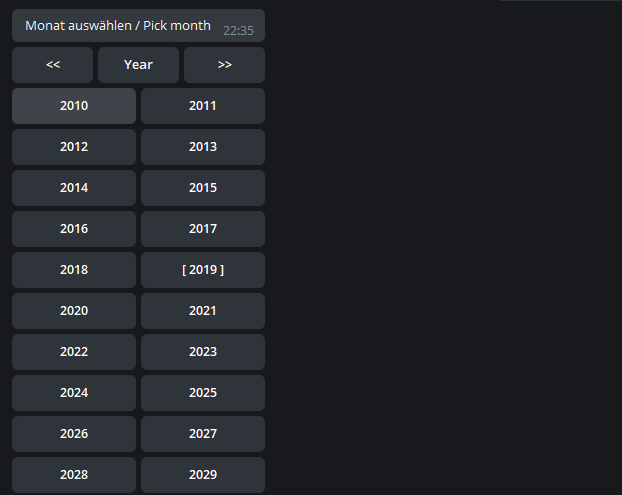The height and width of the screenshot is (495, 622).
Task: Select the 2013 option
Action: click(x=203, y=147)
